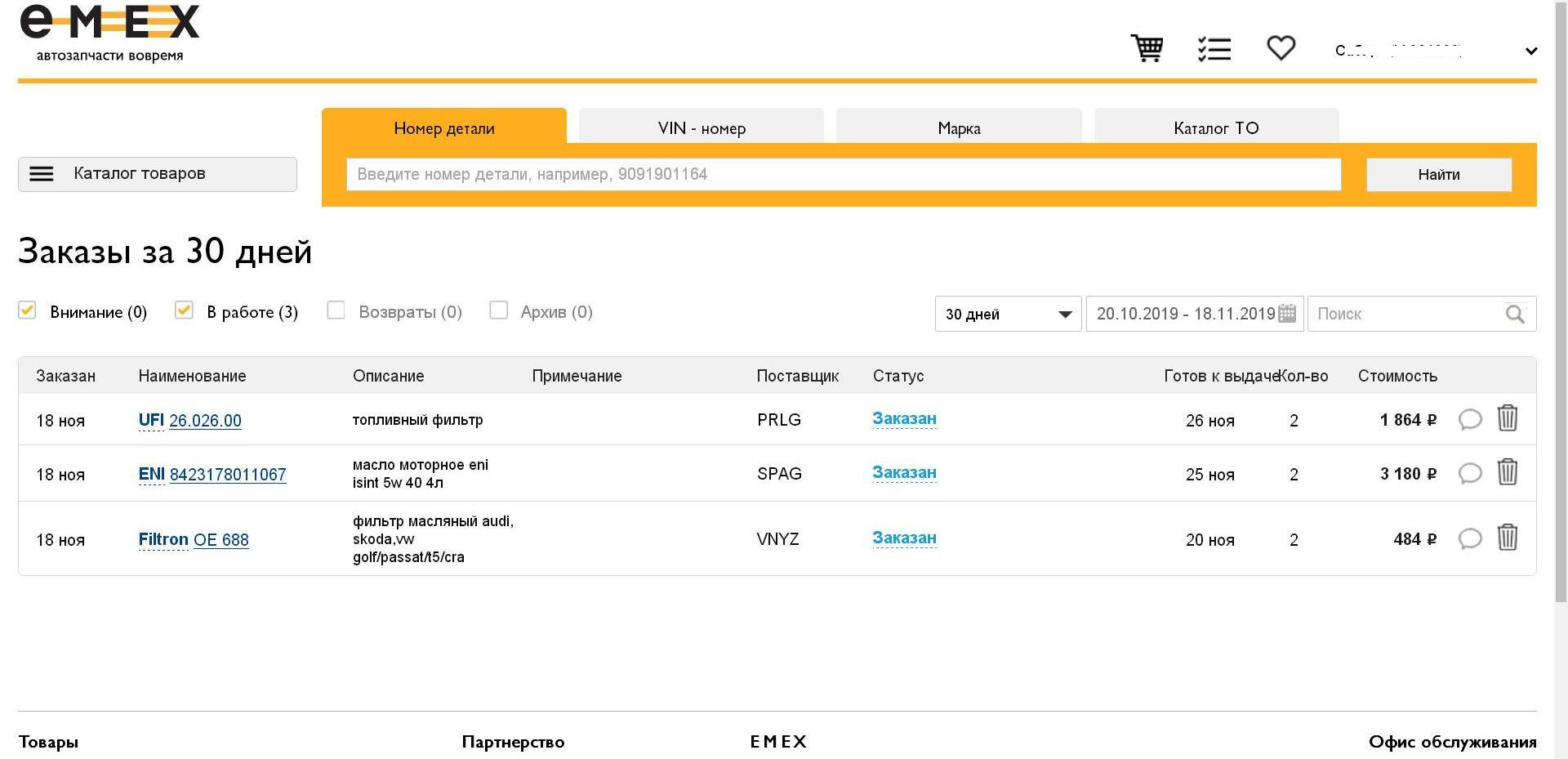The height and width of the screenshot is (759, 1568).
Task: Click the Стоимость column header
Action: [x=1397, y=376]
